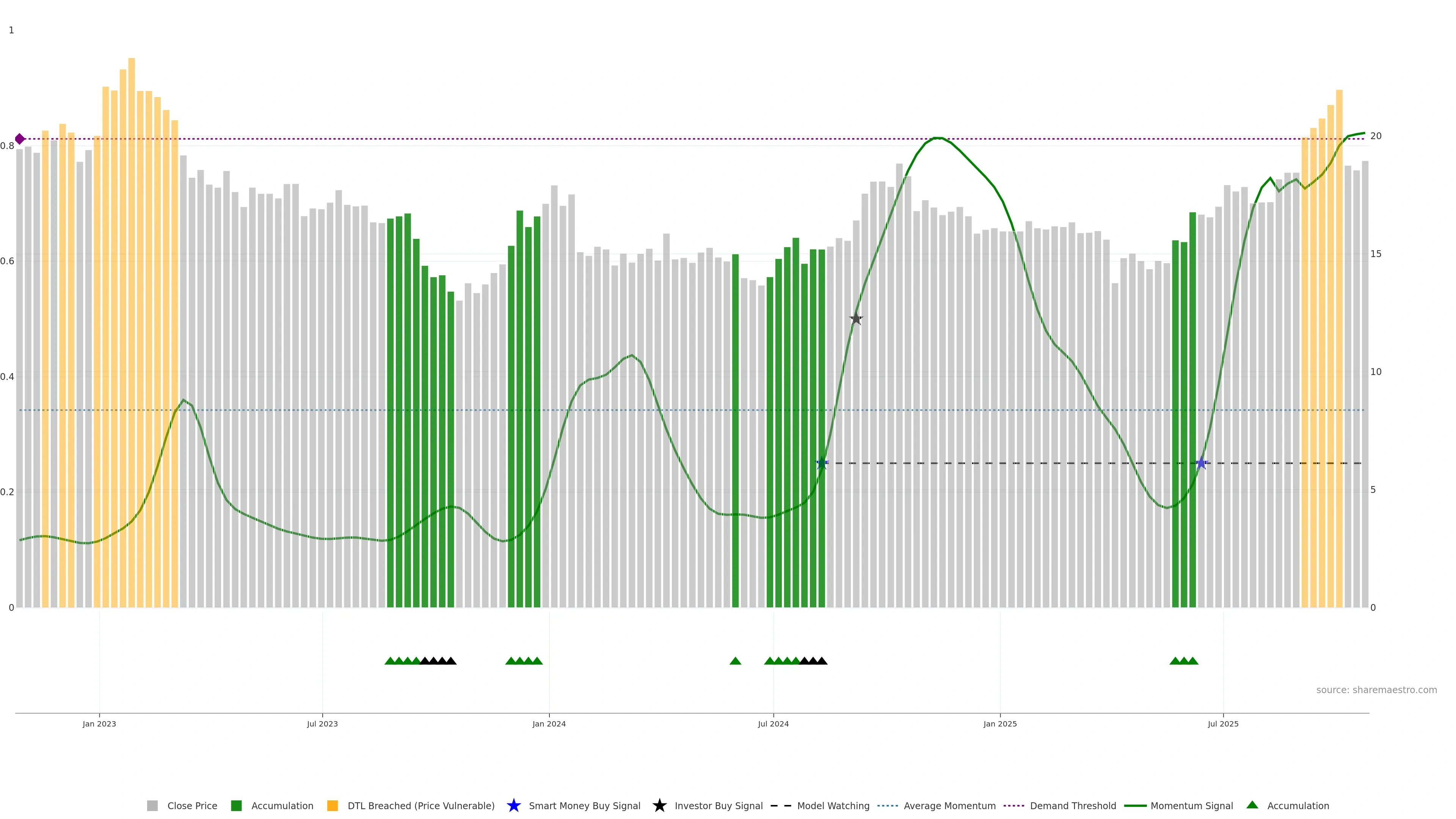Screen dimensions: 1456x819
Task: Click the green Accumulation square legend swatch
Action: (236, 806)
